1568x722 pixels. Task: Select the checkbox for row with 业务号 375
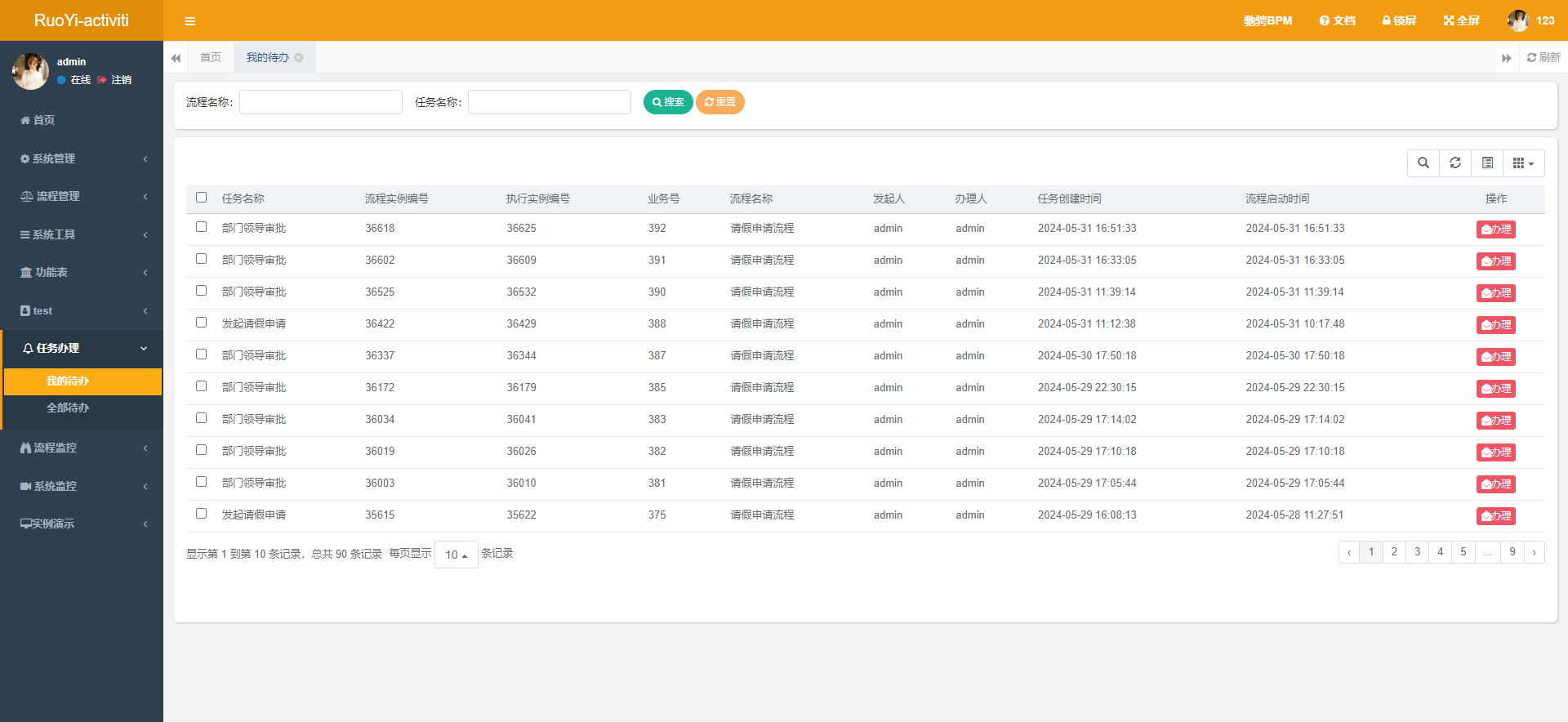tap(202, 514)
